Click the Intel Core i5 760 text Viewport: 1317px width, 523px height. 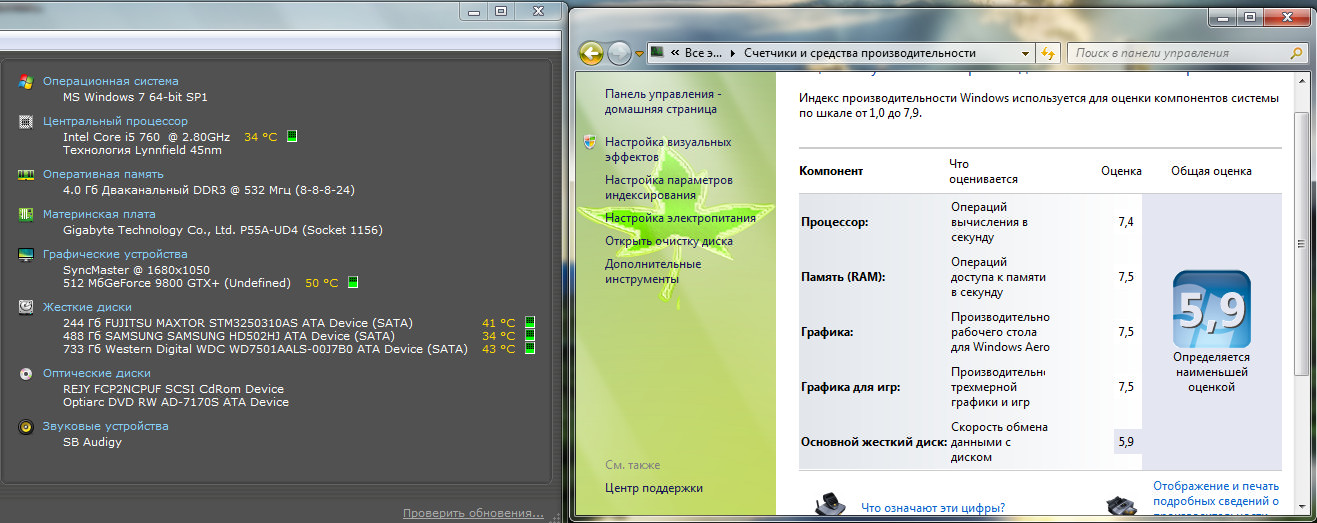(146, 136)
